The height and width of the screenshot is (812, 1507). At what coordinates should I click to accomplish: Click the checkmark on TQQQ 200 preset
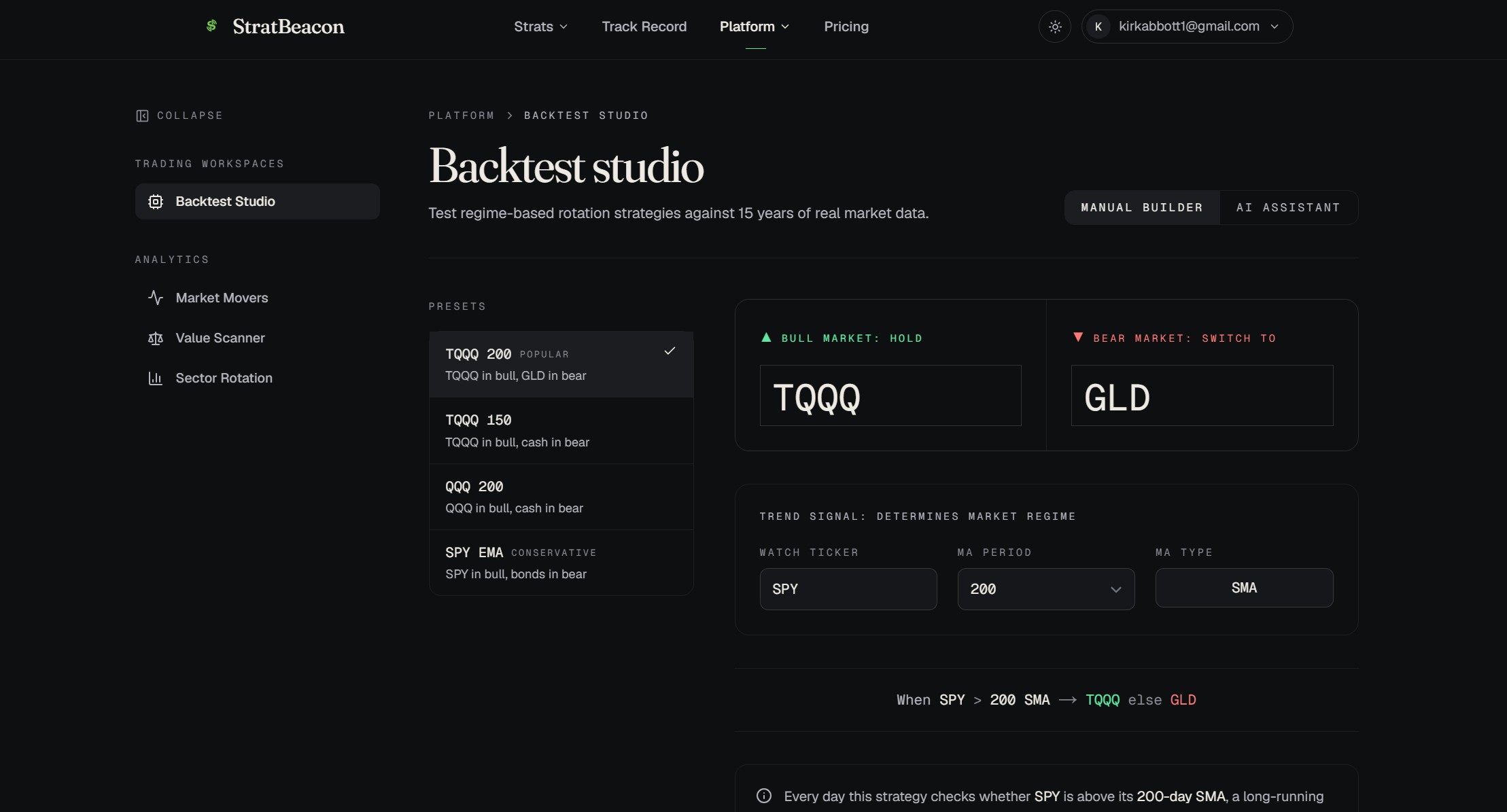[x=670, y=351]
